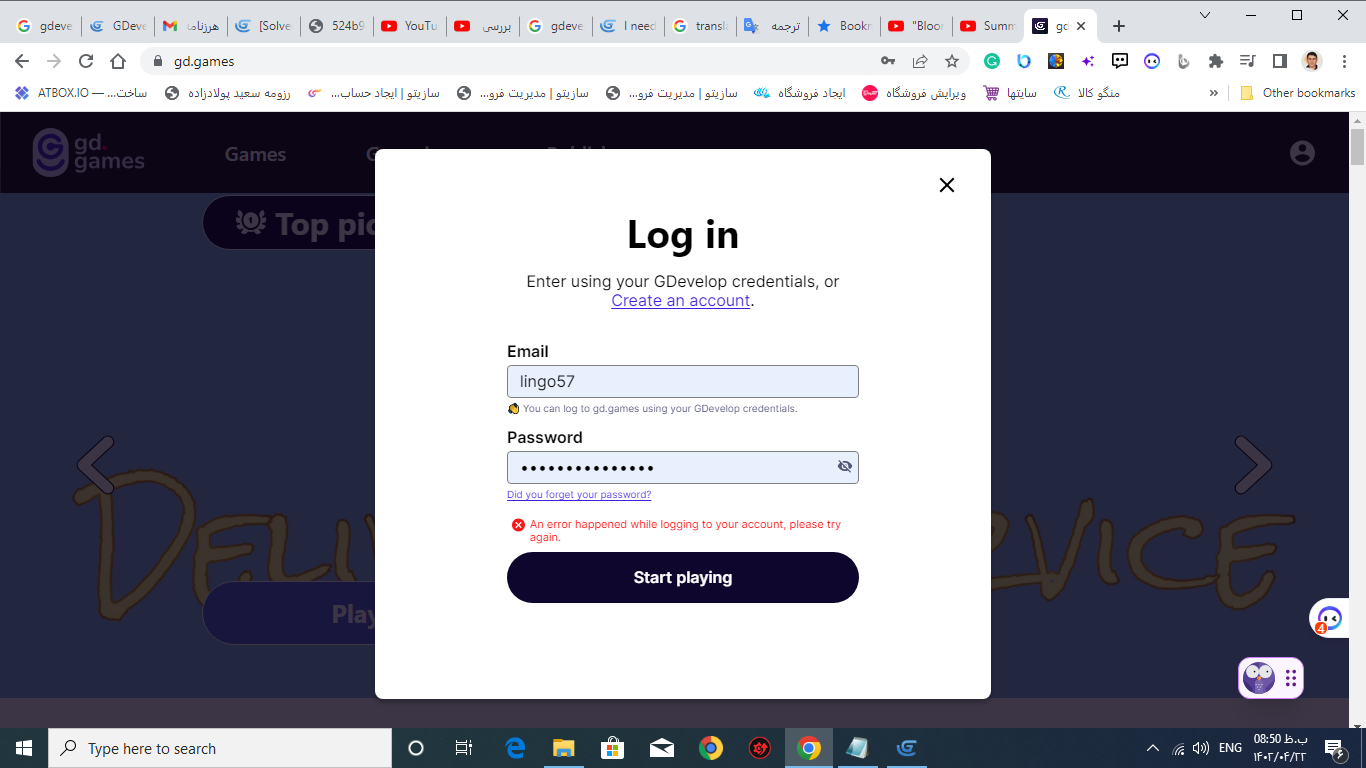Open the tab search dropdown arrow
This screenshot has height=768, width=1366.
[1205, 15]
